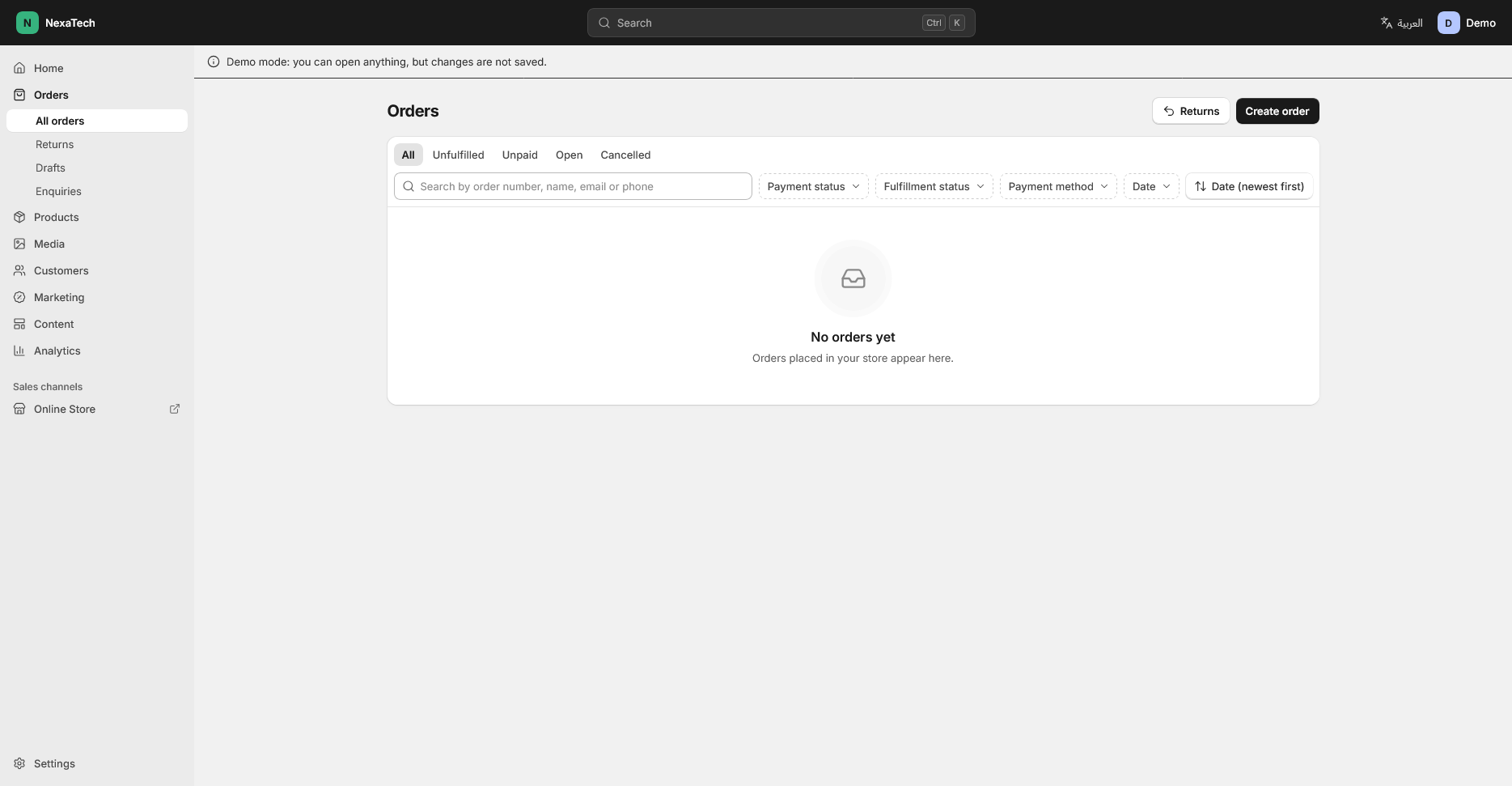Click the Orders bag icon in sidebar
This screenshot has height=786, width=1512.
(19, 95)
